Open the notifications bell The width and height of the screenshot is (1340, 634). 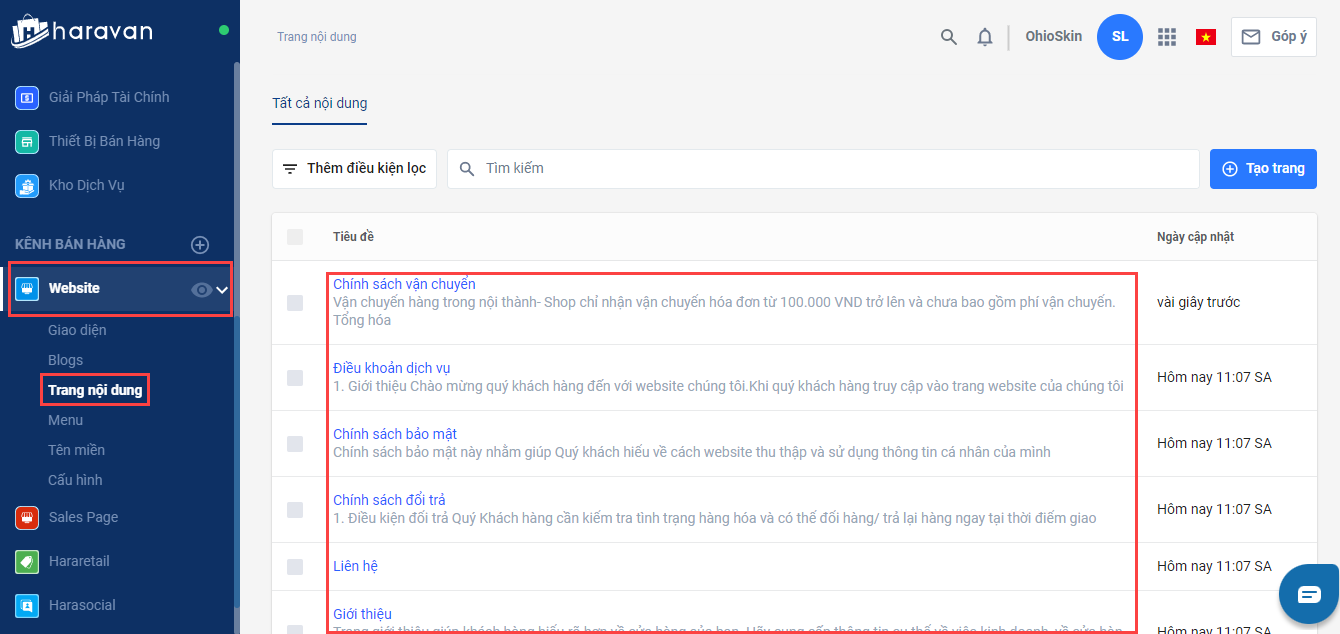(985, 37)
